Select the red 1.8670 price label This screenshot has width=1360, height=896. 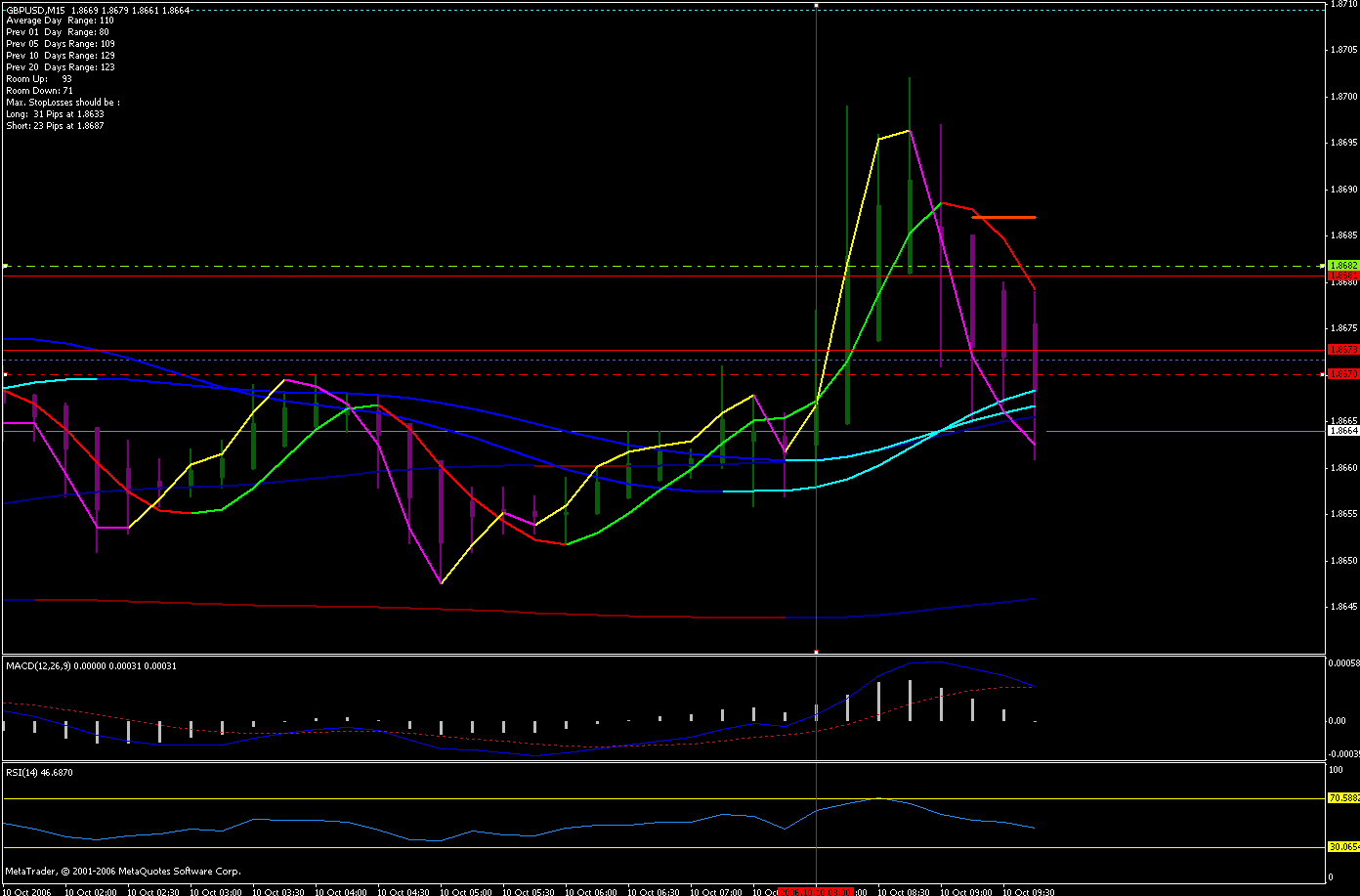point(1343,373)
